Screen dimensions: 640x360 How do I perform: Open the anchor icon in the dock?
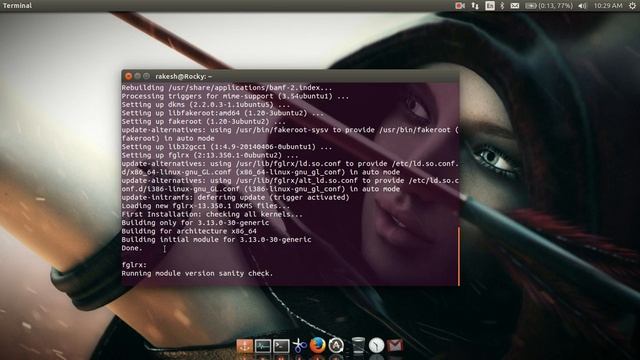[x=244, y=346]
